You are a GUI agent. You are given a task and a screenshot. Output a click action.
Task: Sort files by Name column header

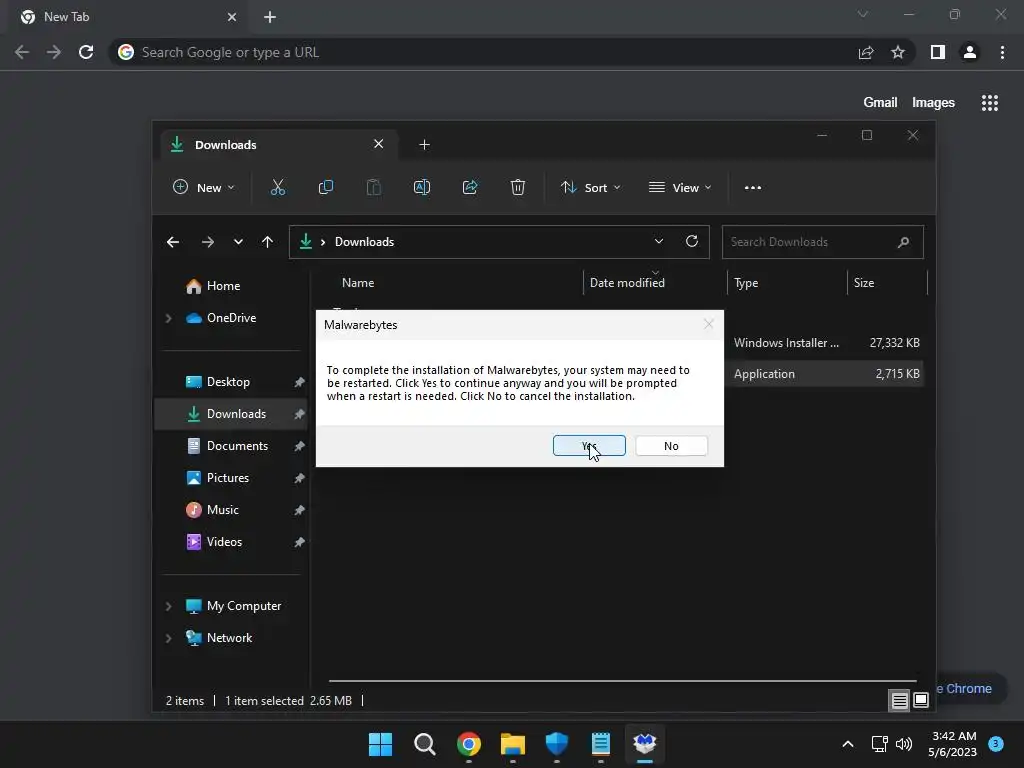pos(358,283)
